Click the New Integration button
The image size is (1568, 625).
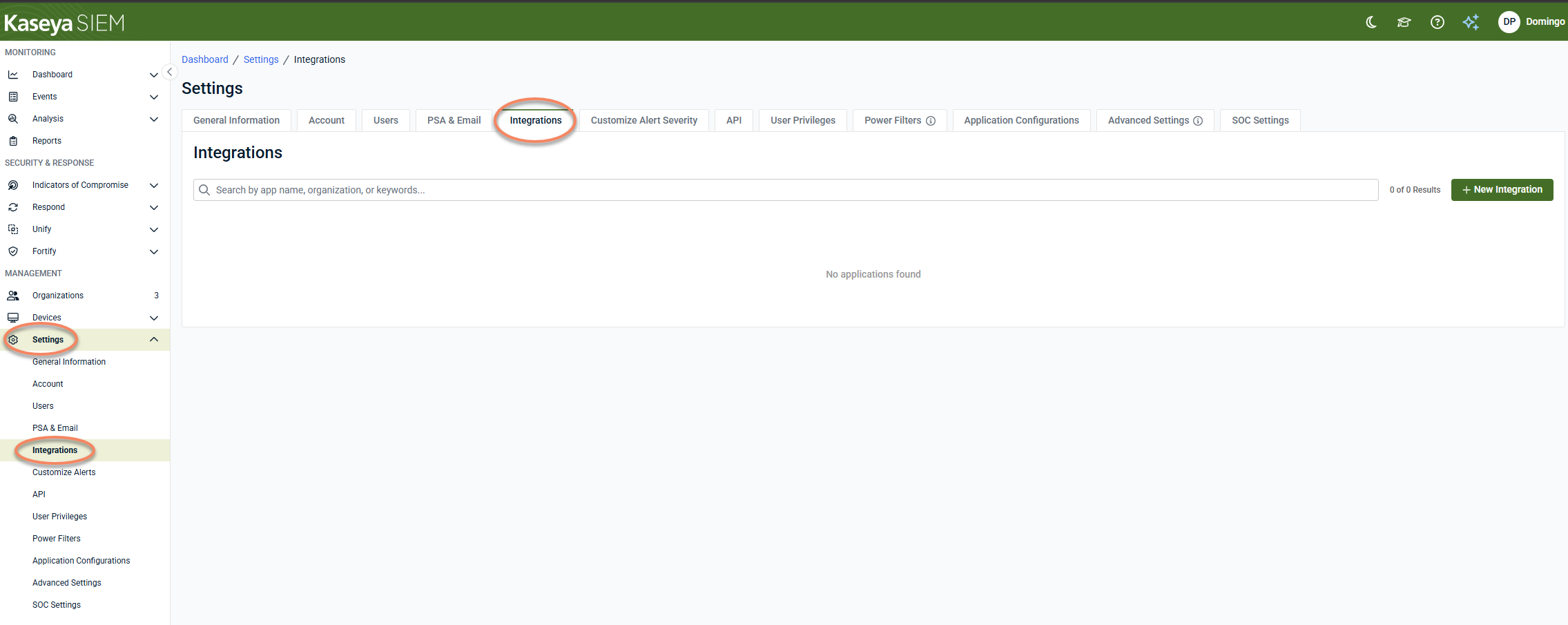point(1502,190)
